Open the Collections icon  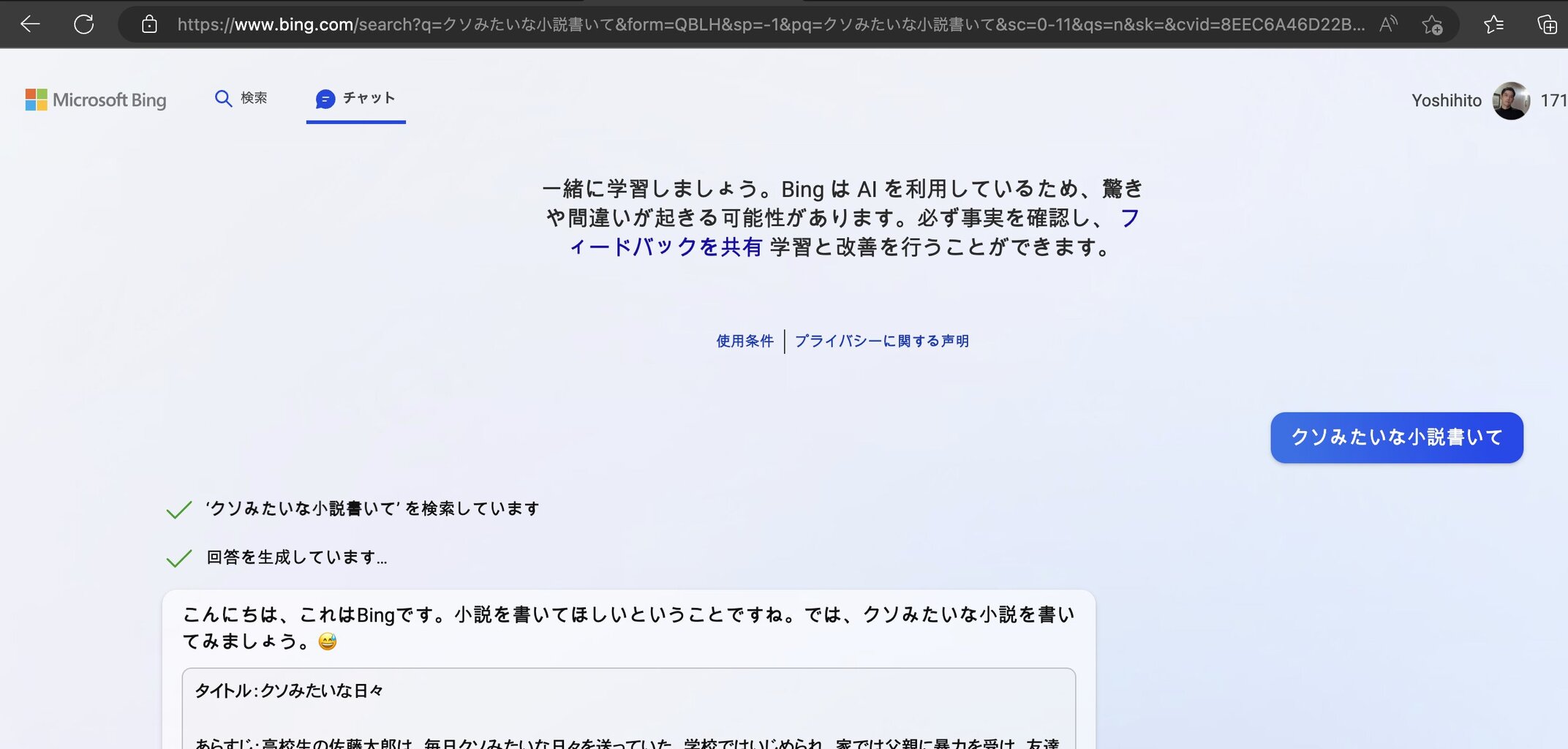tap(1548, 24)
